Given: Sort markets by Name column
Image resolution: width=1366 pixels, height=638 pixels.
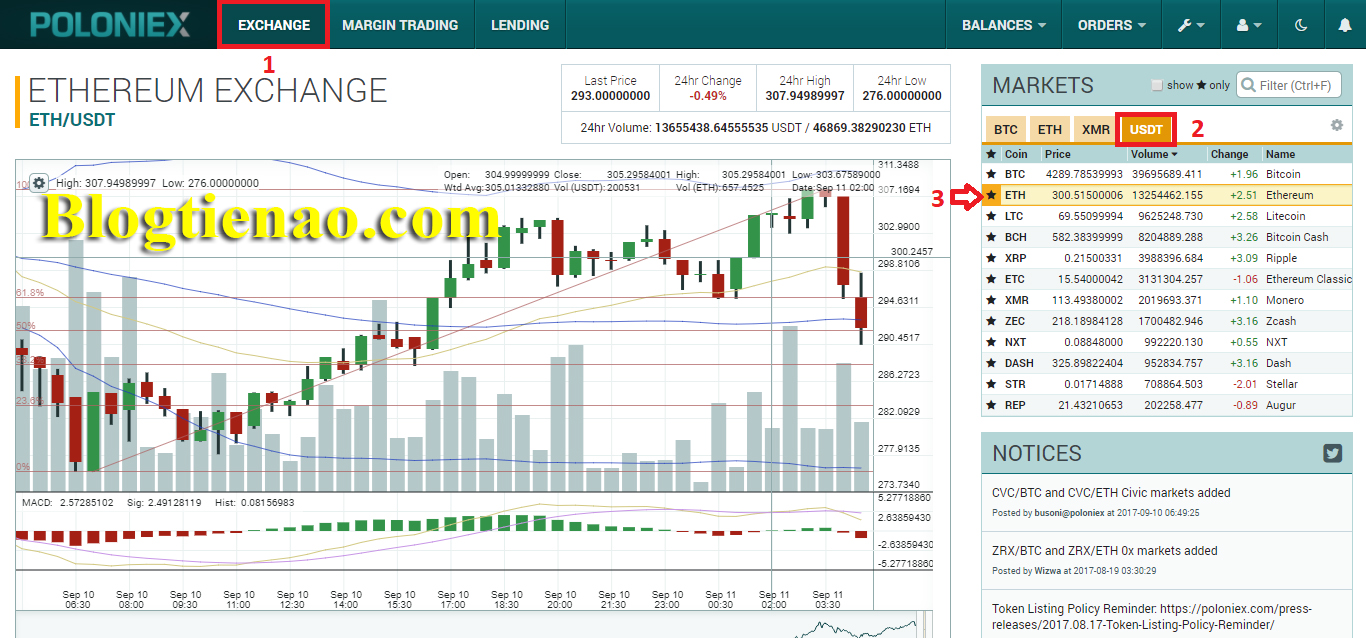Looking at the screenshot, I should (1280, 154).
